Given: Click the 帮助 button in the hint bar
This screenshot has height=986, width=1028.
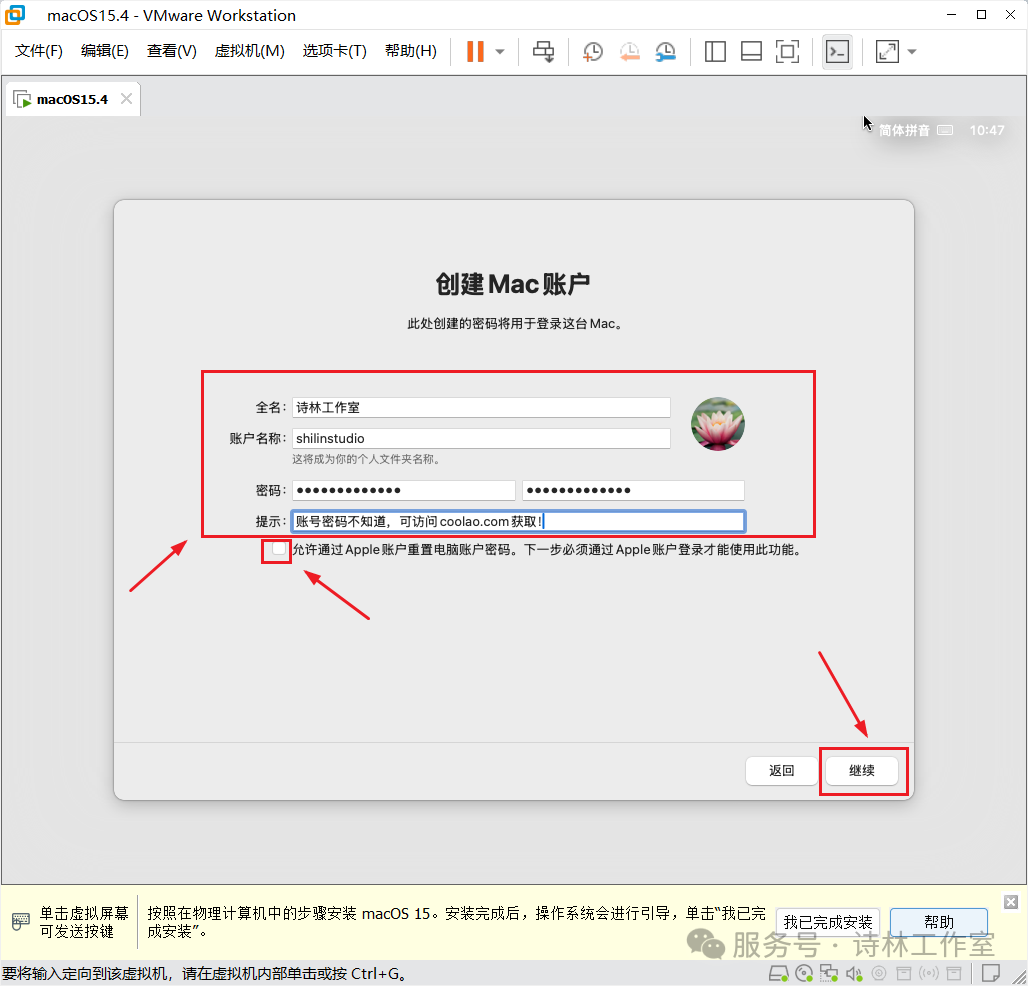Looking at the screenshot, I should (939, 922).
